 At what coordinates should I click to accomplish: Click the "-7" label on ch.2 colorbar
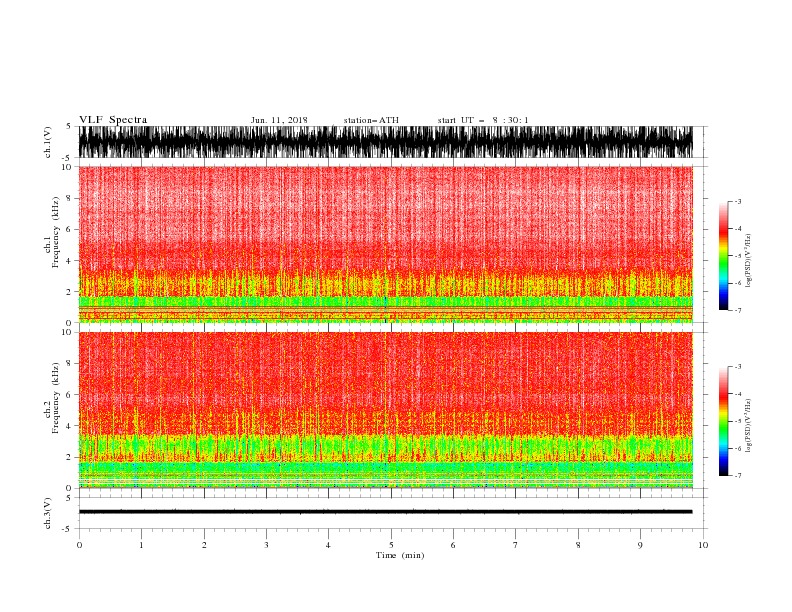click(737, 476)
